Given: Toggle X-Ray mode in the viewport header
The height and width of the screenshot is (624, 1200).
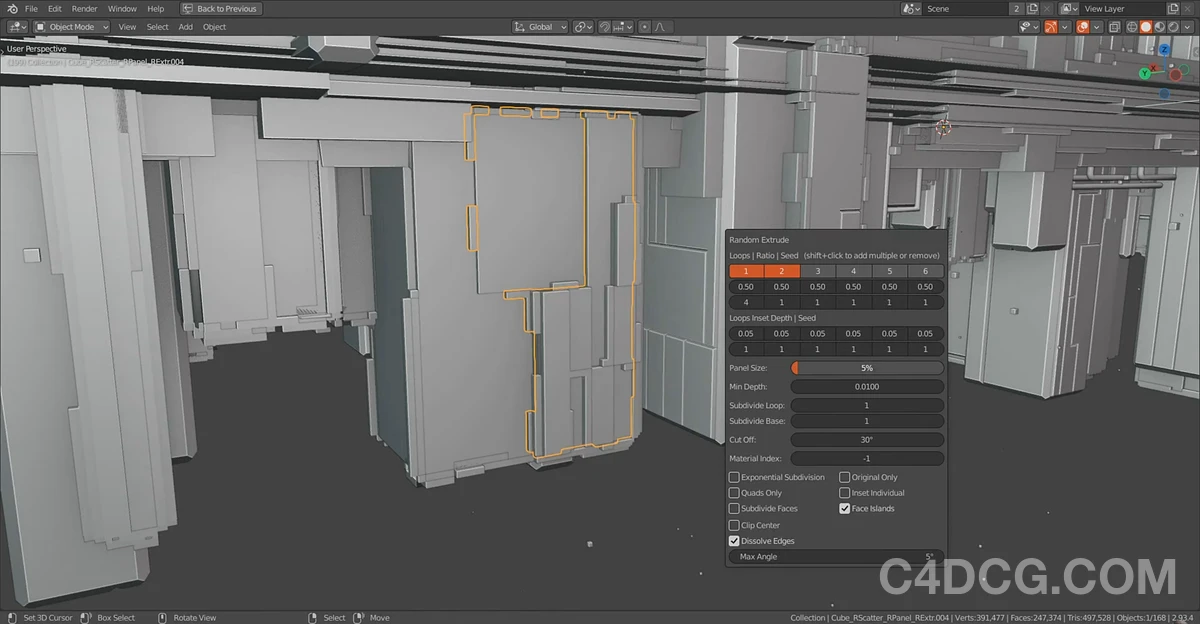Looking at the screenshot, I should (1114, 27).
